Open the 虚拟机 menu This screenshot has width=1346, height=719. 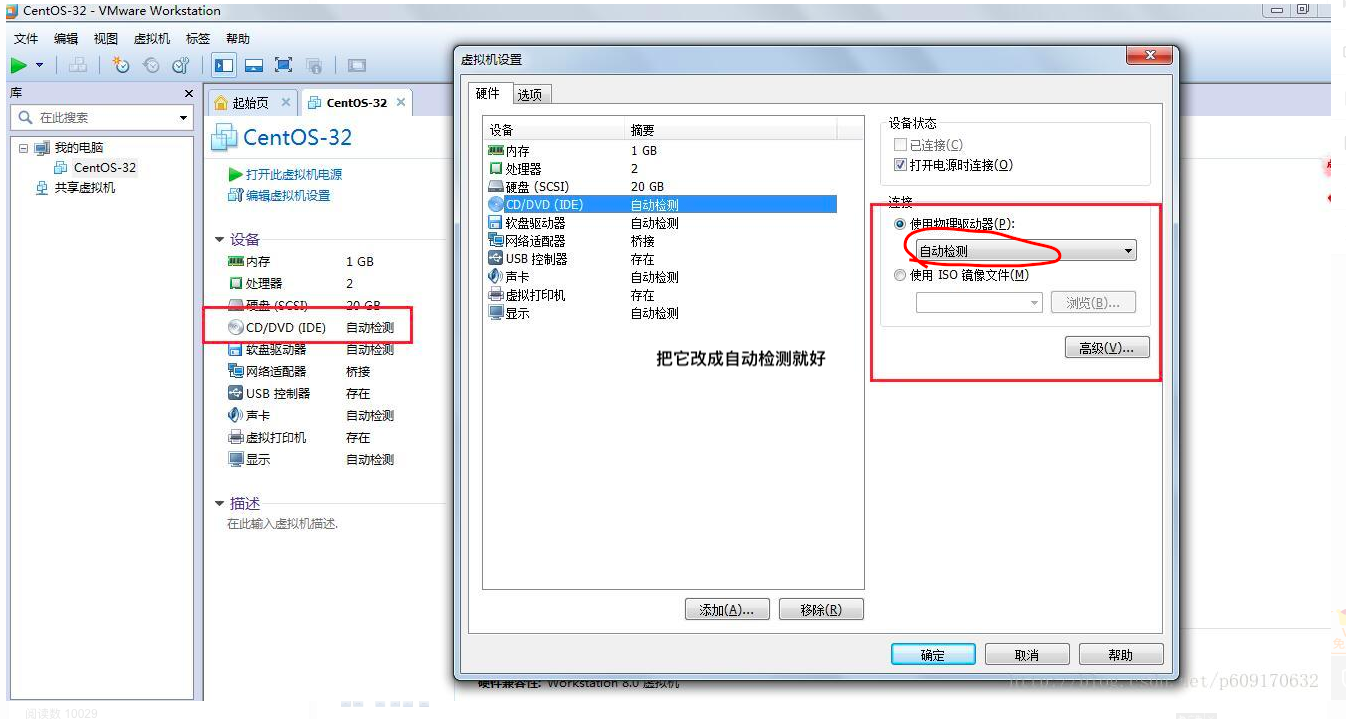coord(152,38)
